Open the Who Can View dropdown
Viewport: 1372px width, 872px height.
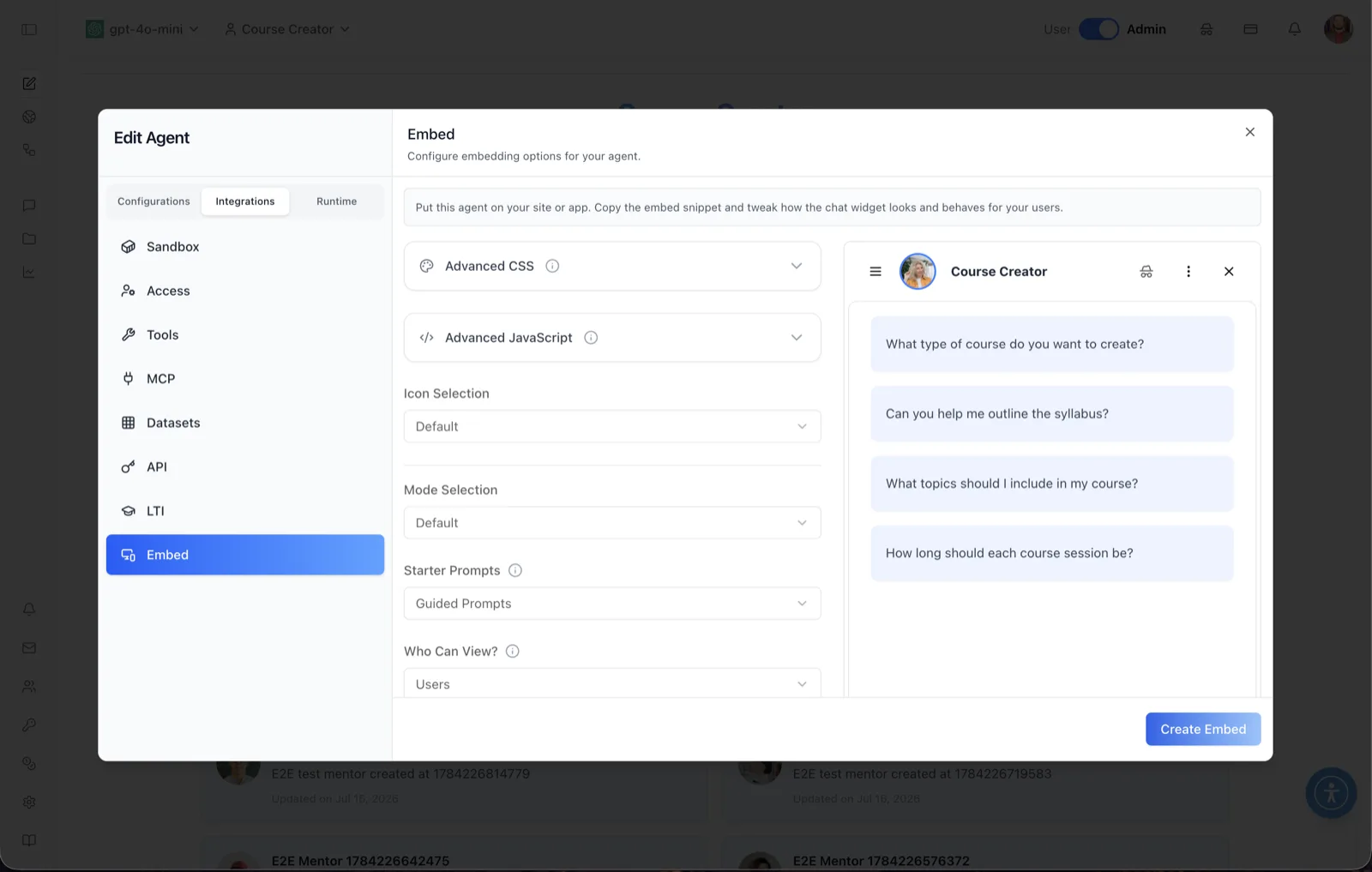[x=612, y=683]
